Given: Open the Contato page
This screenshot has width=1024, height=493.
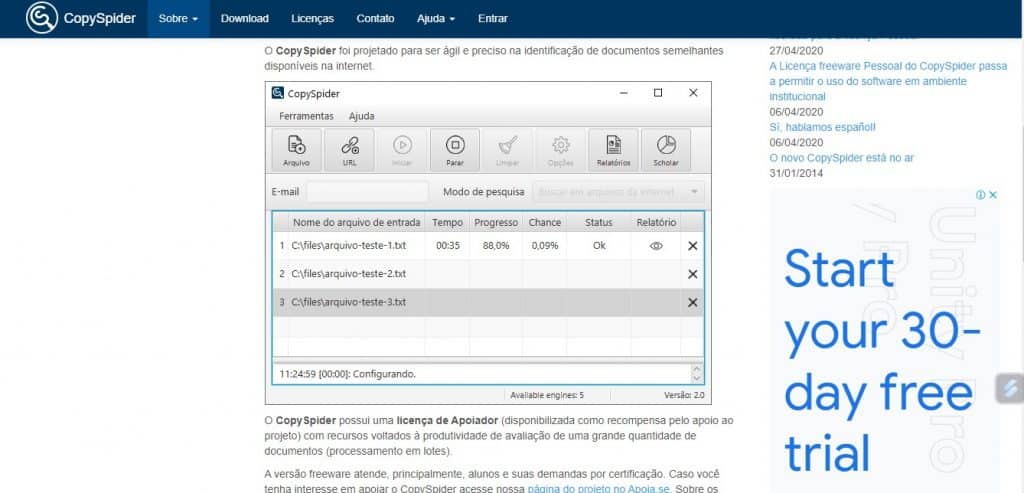Looking at the screenshot, I should point(375,18).
